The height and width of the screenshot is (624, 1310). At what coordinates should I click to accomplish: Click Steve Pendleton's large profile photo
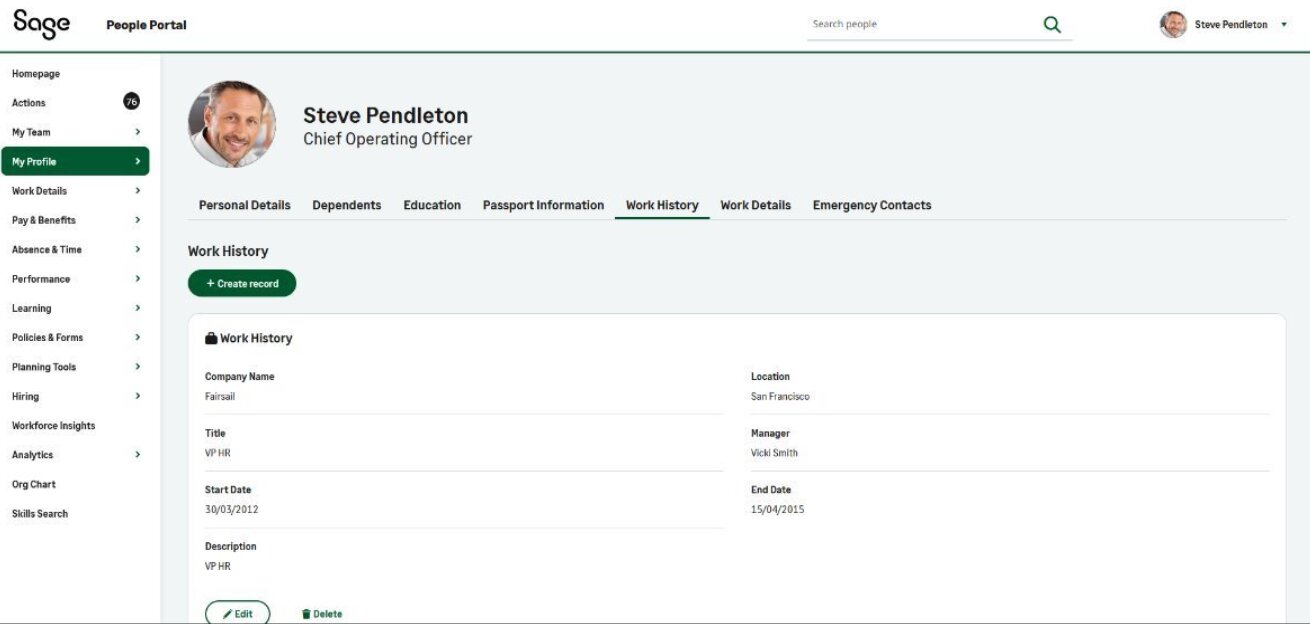(x=232, y=124)
